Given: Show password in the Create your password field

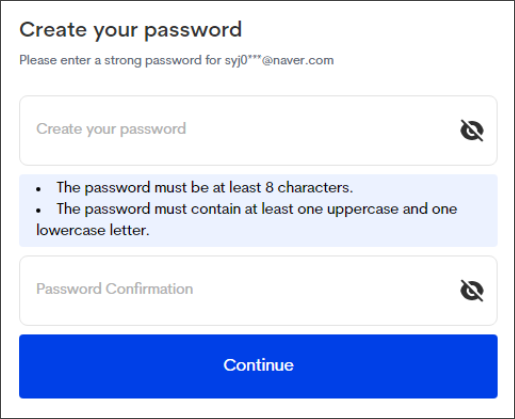Looking at the screenshot, I should (x=472, y=130).
